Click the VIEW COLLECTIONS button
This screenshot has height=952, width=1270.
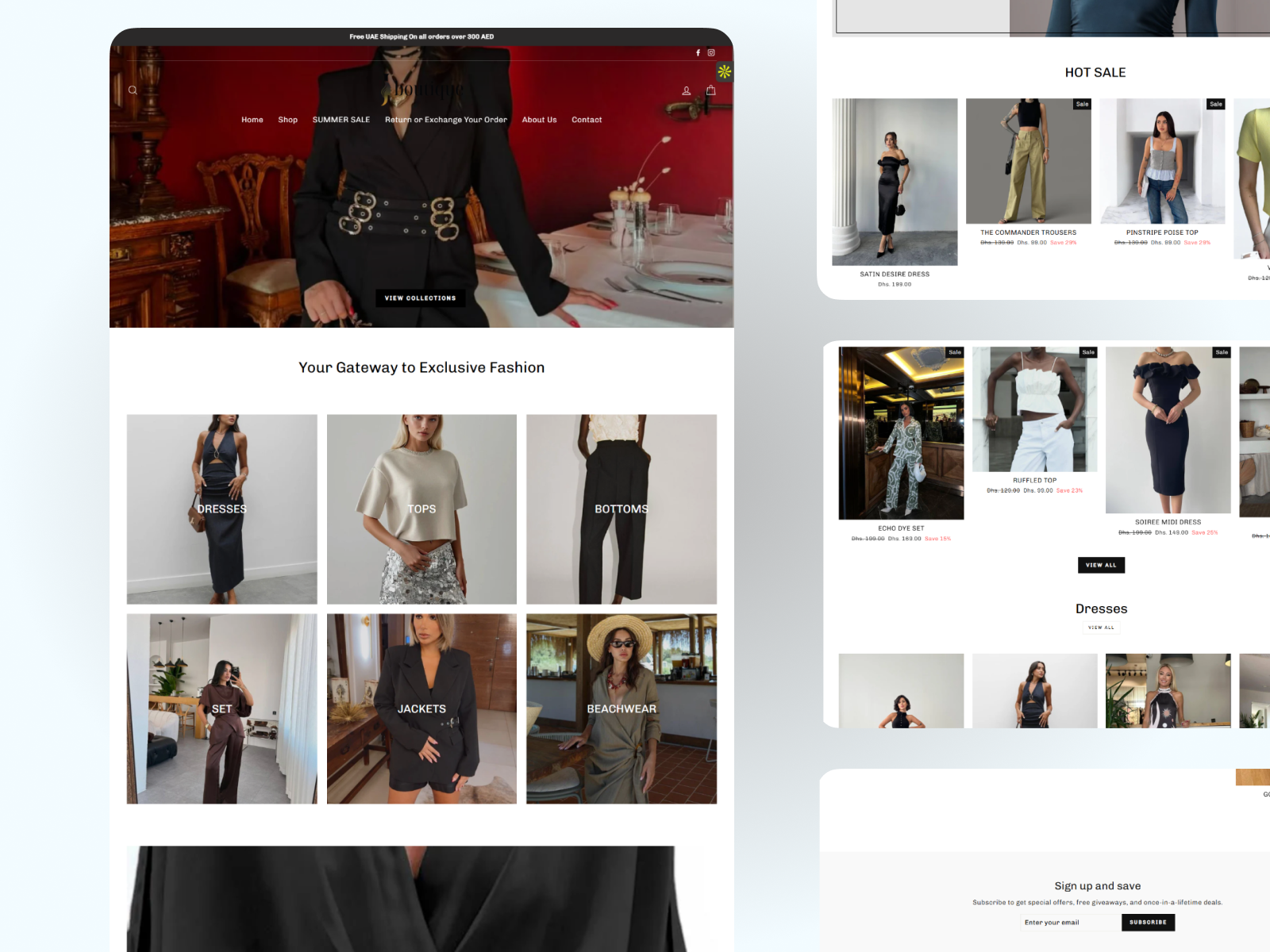421,298
